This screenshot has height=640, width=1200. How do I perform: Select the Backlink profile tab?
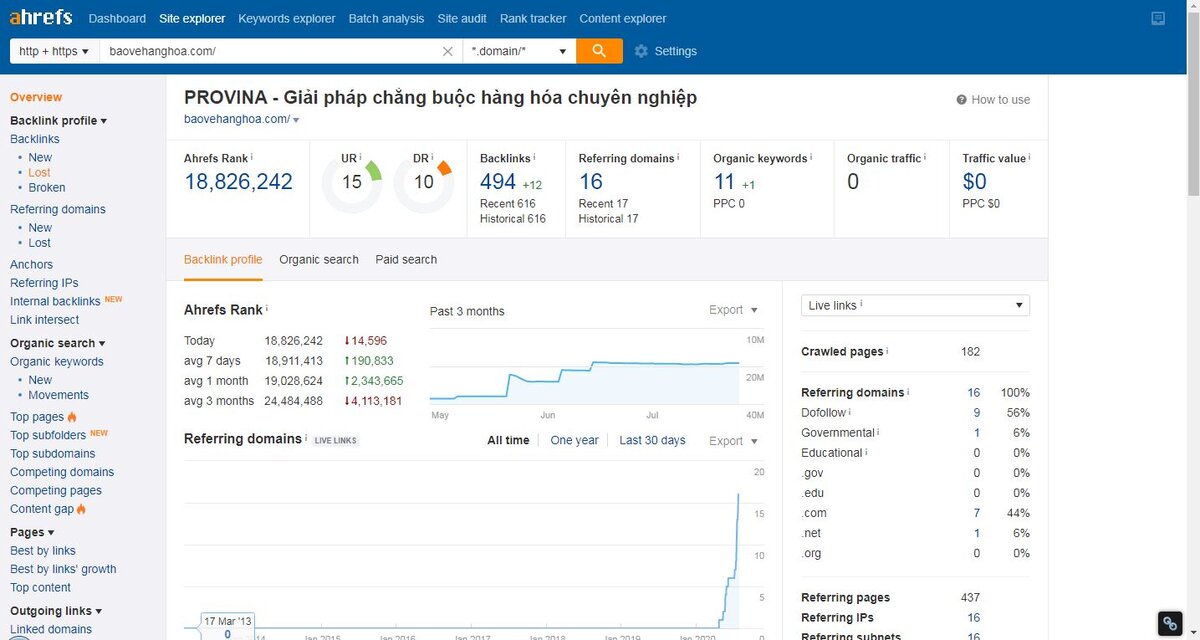point(223,259)
